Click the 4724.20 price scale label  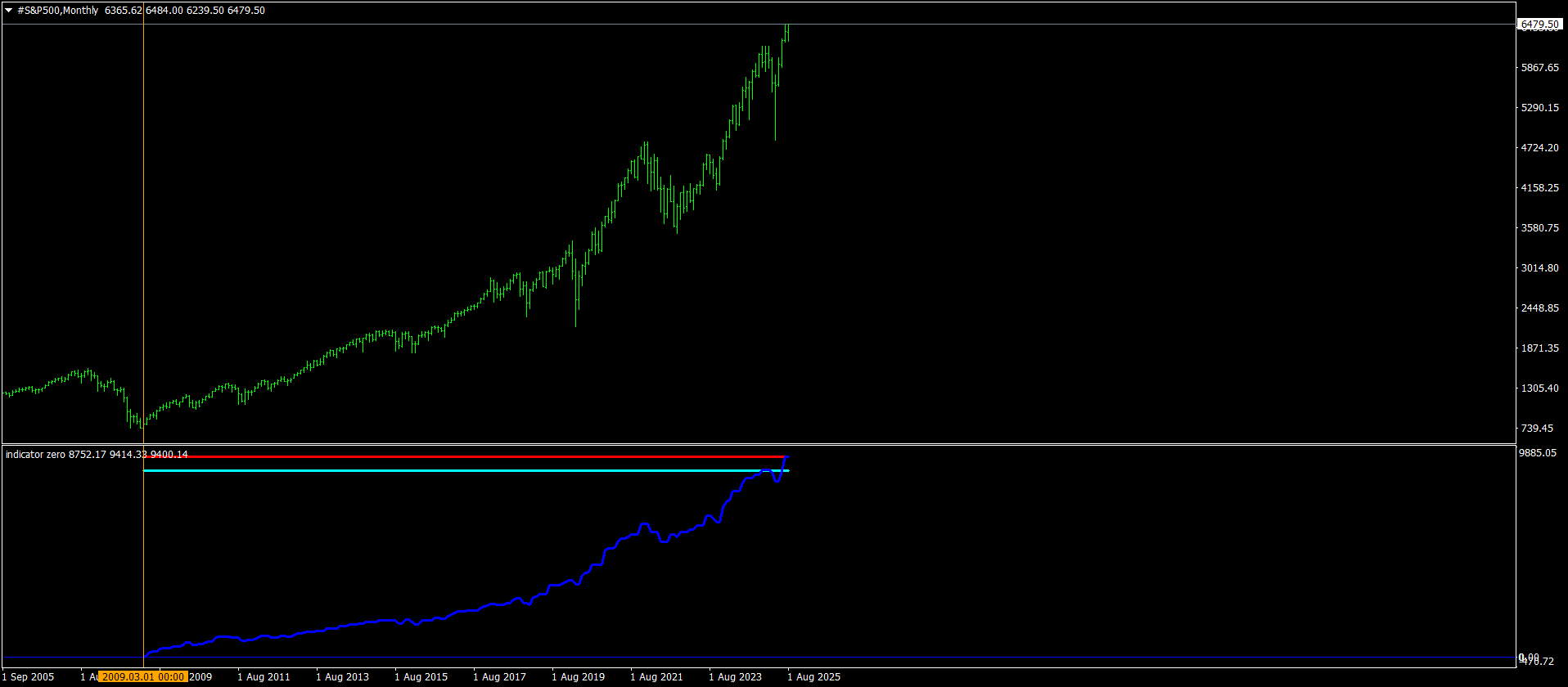click(1539, 148)
